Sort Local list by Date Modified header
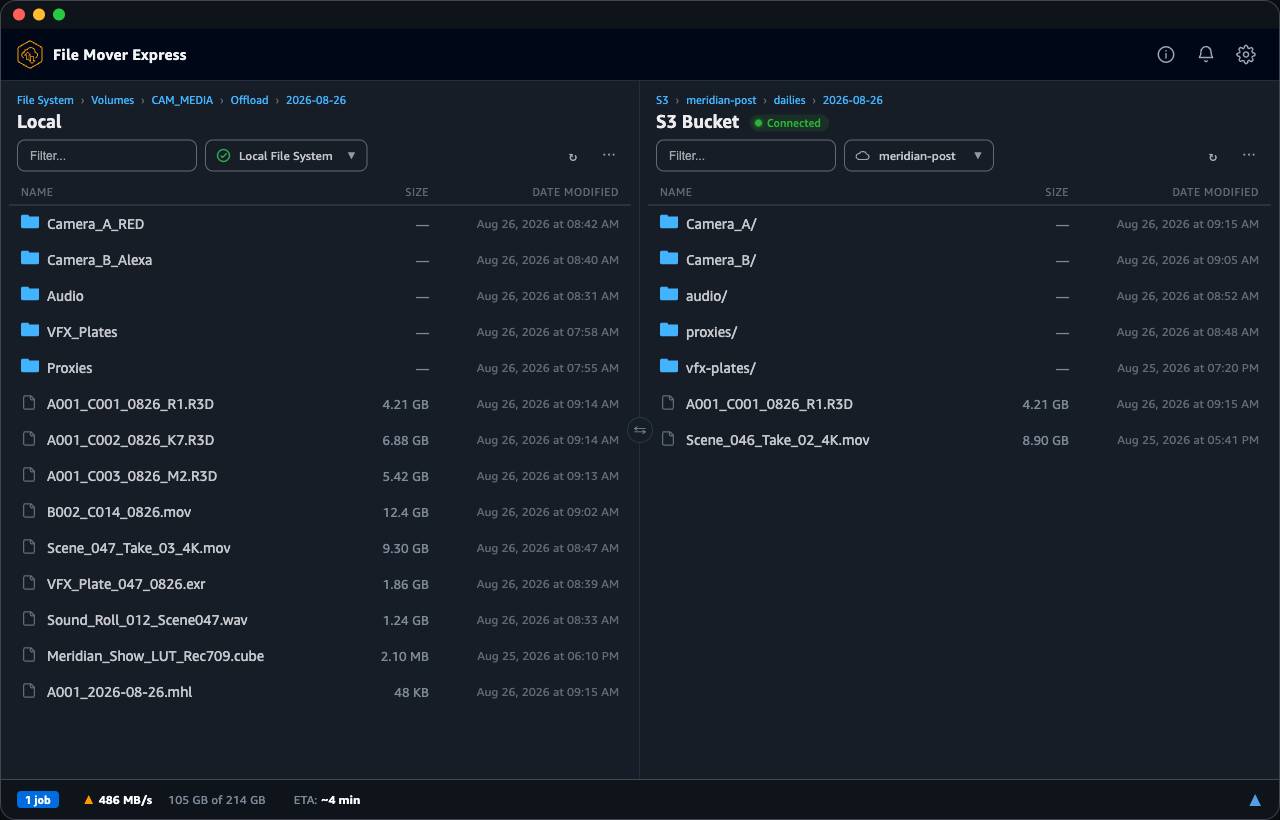1280x820 pixels. (x=575, y=192)
